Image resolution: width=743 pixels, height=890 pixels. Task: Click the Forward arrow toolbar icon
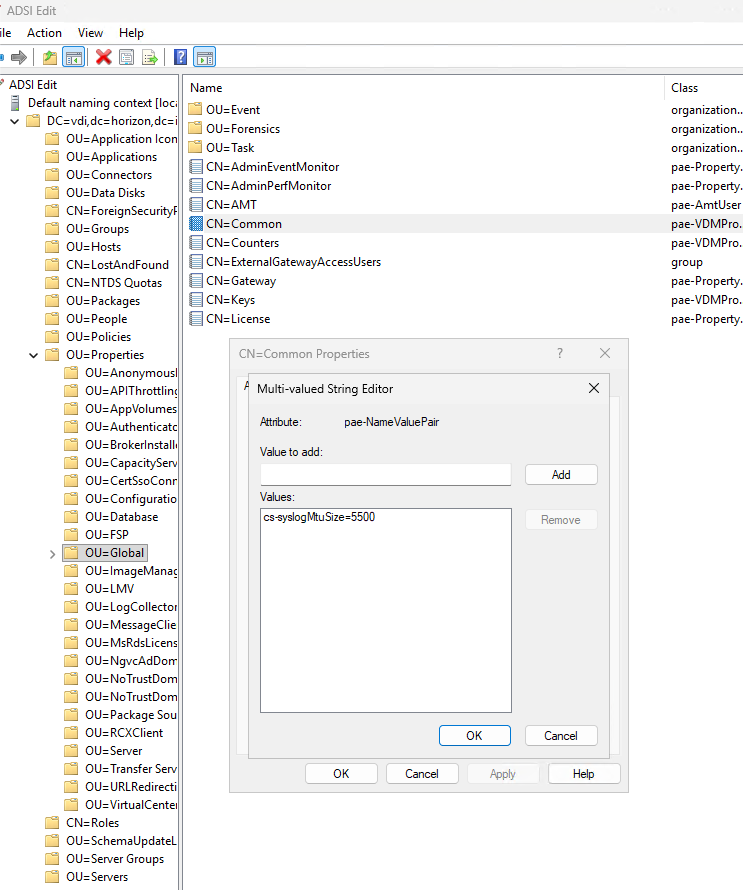click(x=19, y=57)
